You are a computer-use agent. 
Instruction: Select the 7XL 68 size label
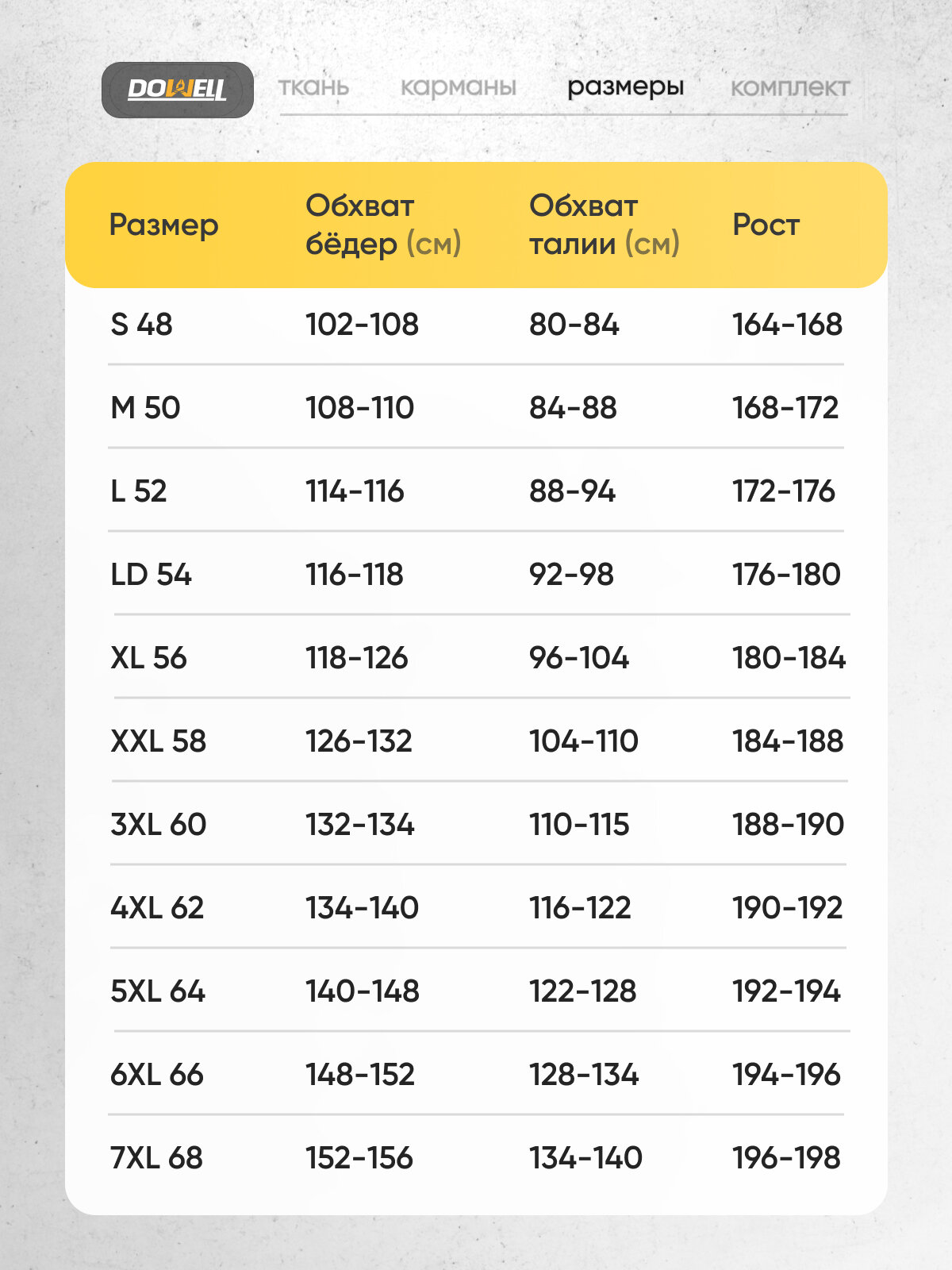(x=156, y=1157)
